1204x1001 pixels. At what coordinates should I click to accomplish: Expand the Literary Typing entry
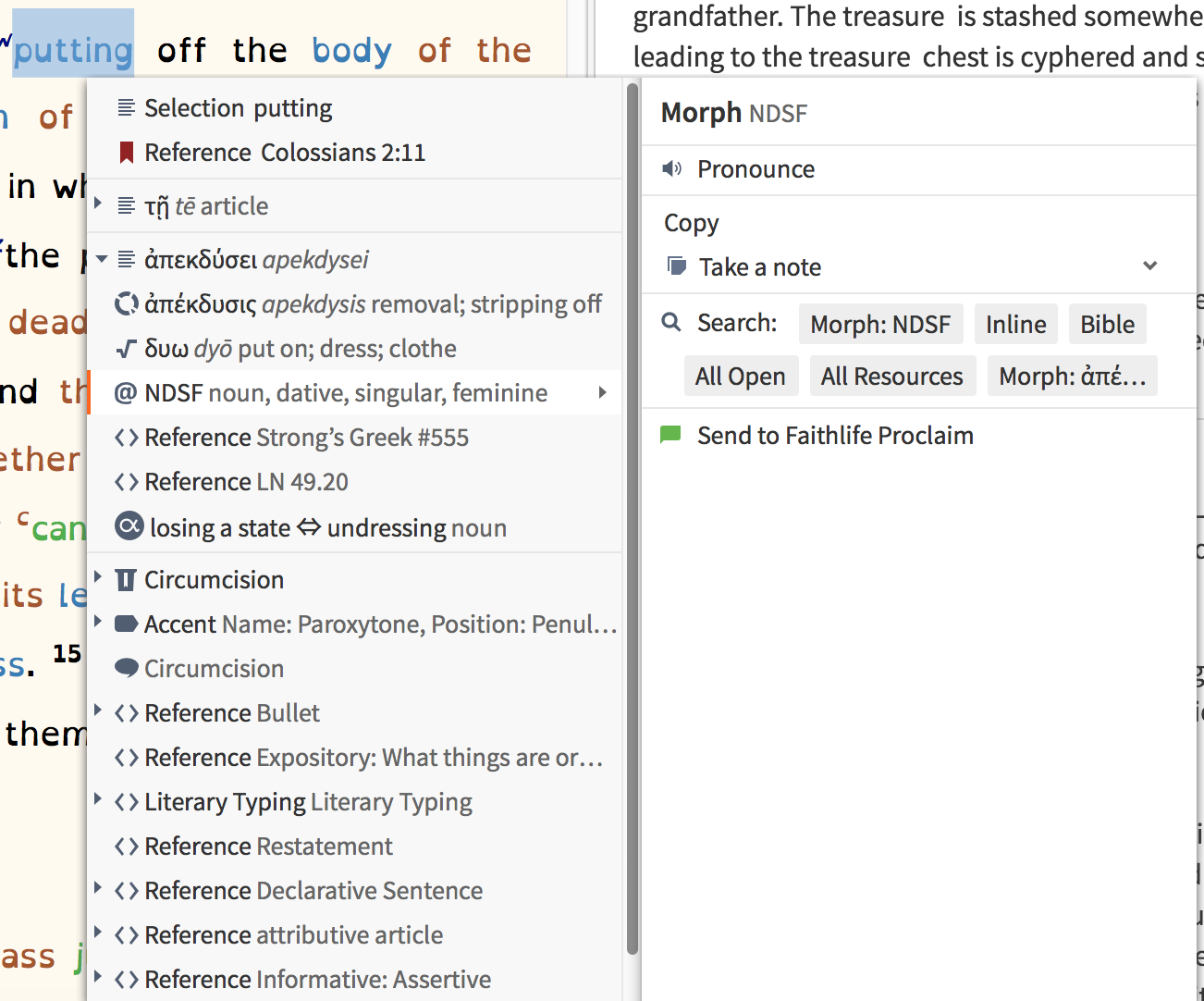(x=98, y=799)
